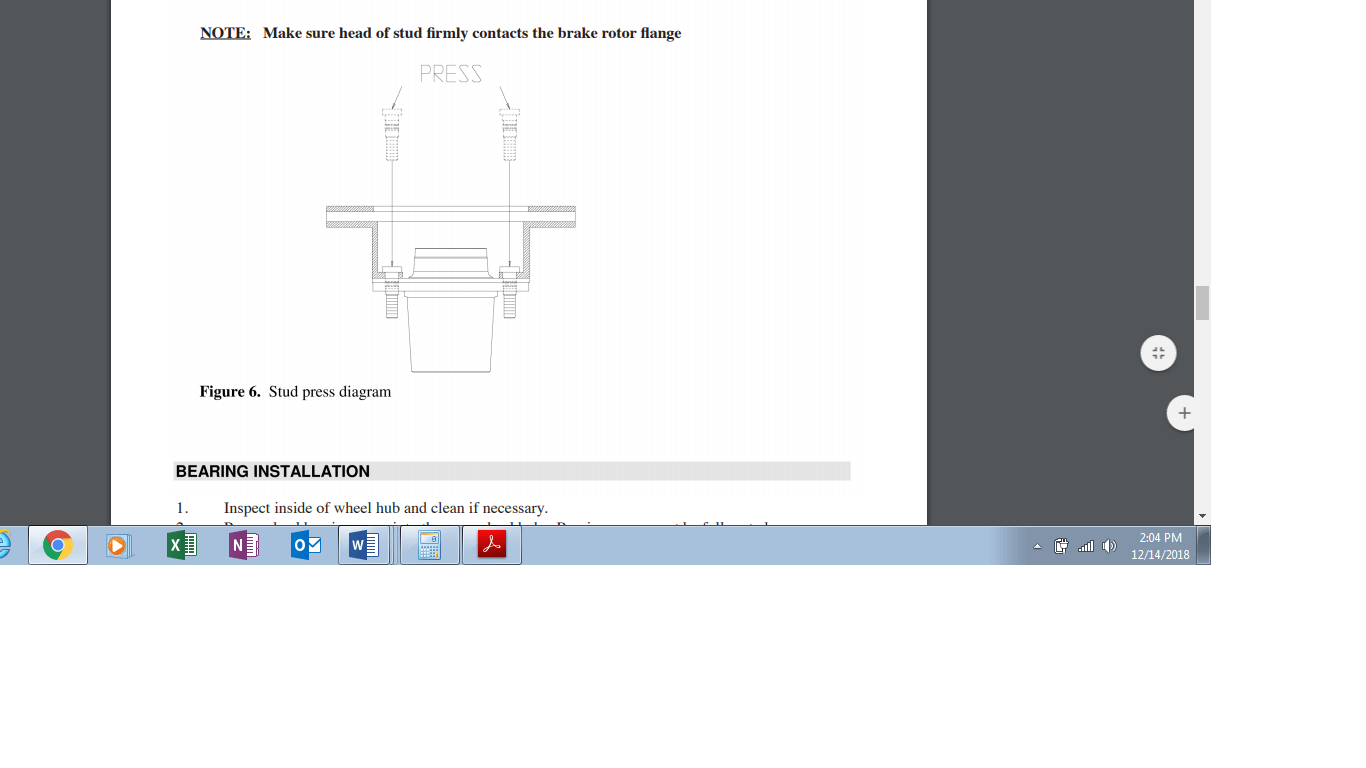Click the vertical scrollbar thumb
The height and width of the screenshot is (768, 1366).
tap(1202, 303)
